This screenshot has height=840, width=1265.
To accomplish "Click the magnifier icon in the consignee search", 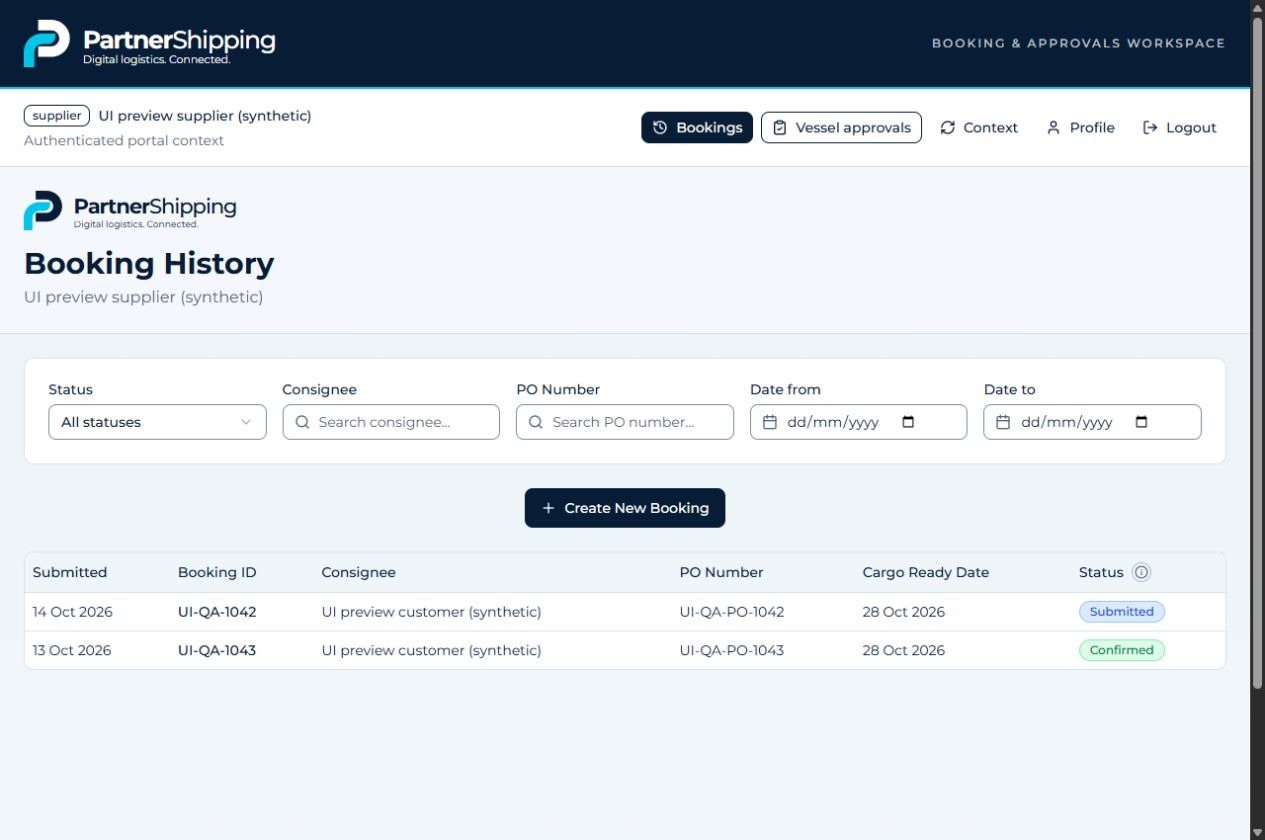I will tap(302, 422).
